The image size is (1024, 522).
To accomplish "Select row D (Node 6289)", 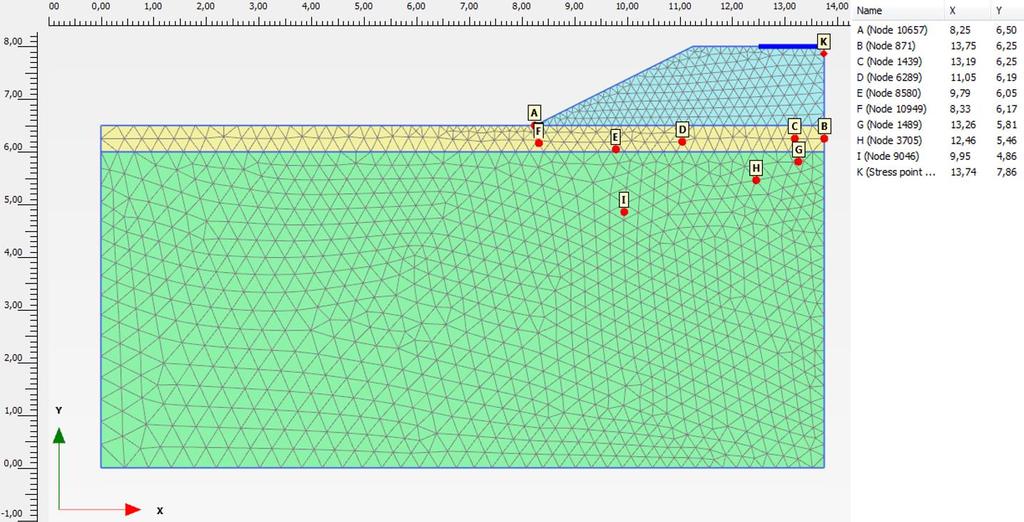I will pos(938,77).
